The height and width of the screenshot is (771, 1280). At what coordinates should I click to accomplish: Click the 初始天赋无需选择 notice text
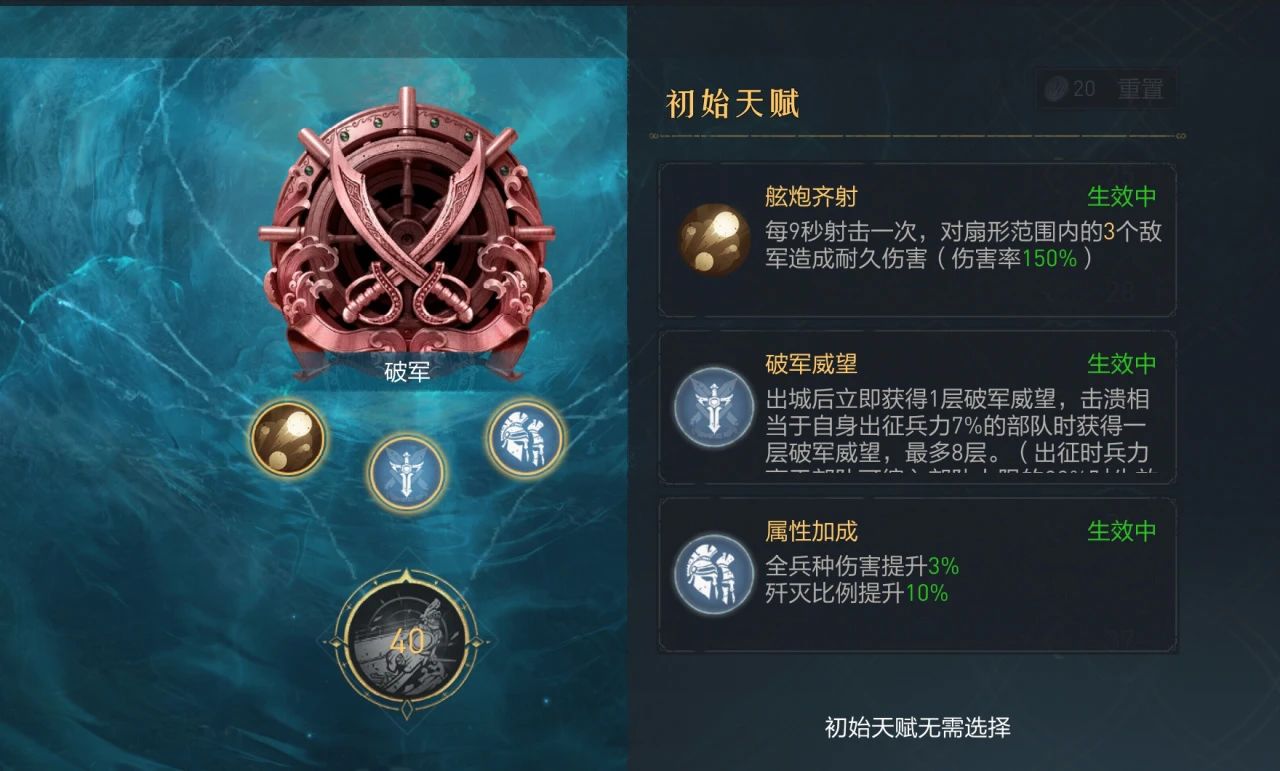click(917, 727)
